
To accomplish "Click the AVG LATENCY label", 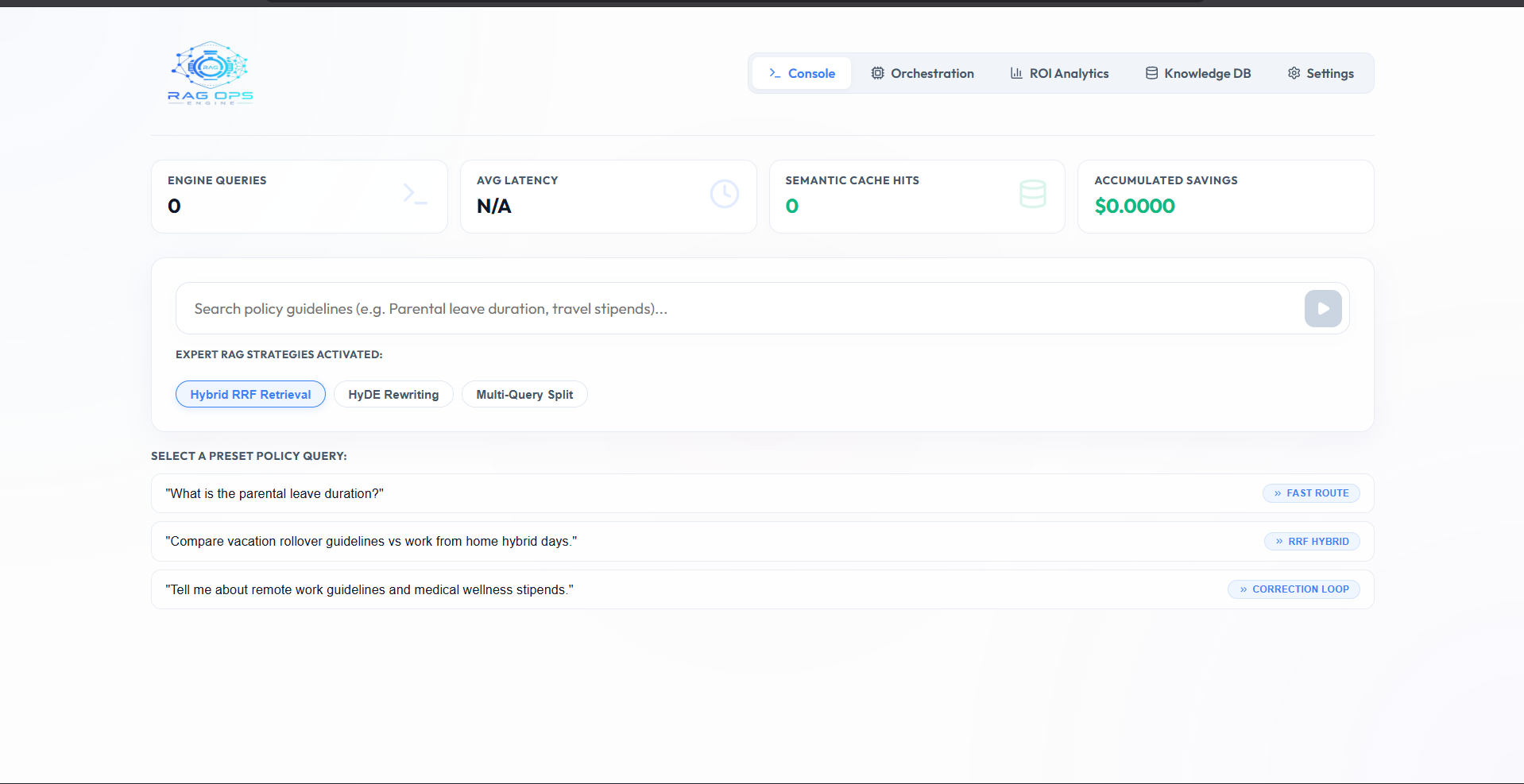I will coord(517,180).
